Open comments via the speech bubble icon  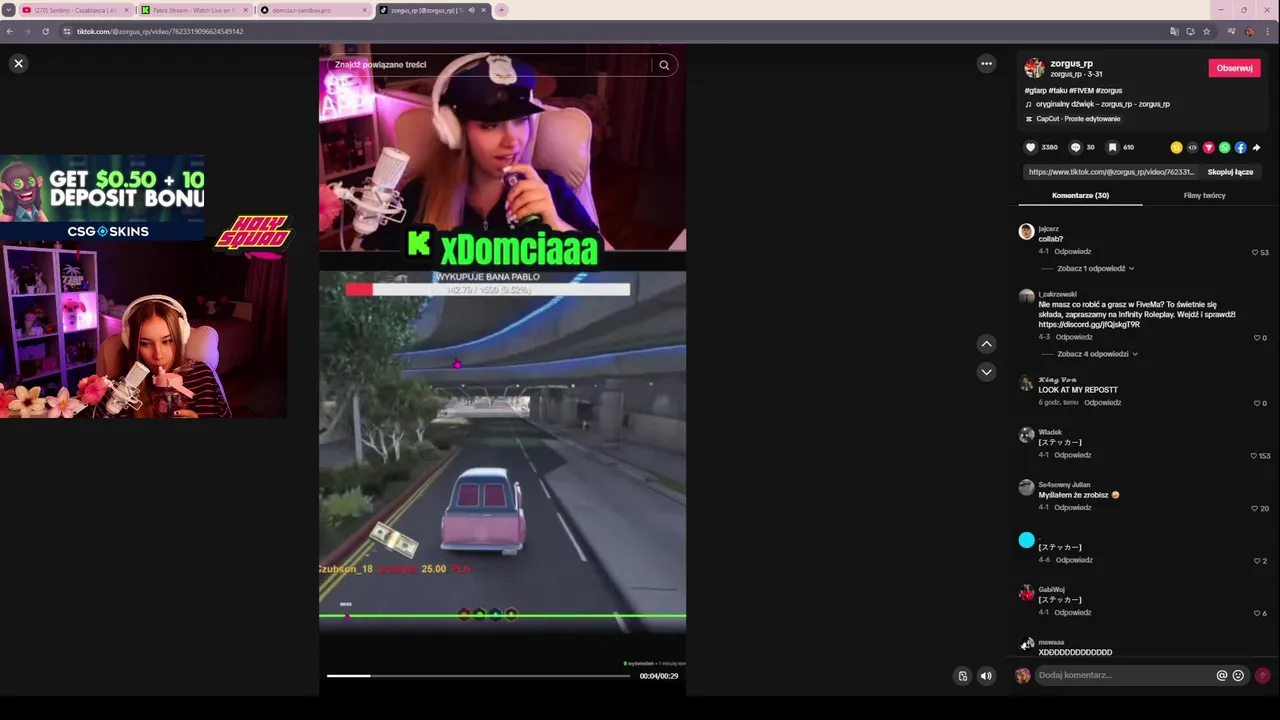tap(1076, 147)
